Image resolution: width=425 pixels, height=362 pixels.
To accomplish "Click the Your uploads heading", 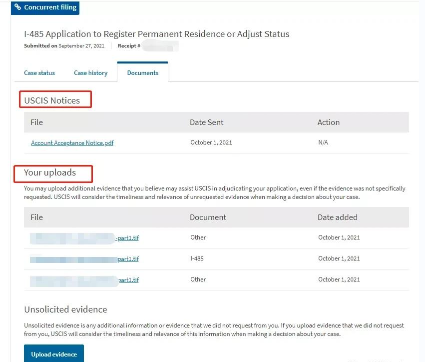I will click(50, 173).
